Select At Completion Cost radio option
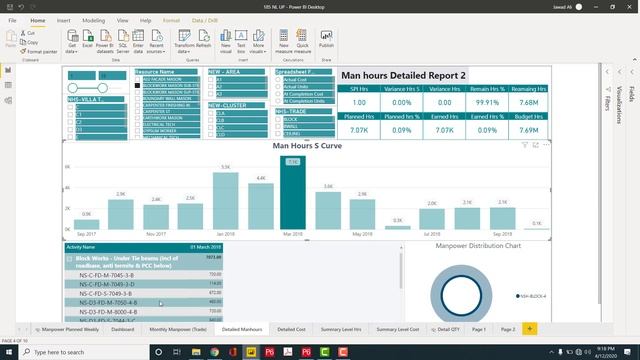Screen dimensions: 640x360 tap(278, 94)
